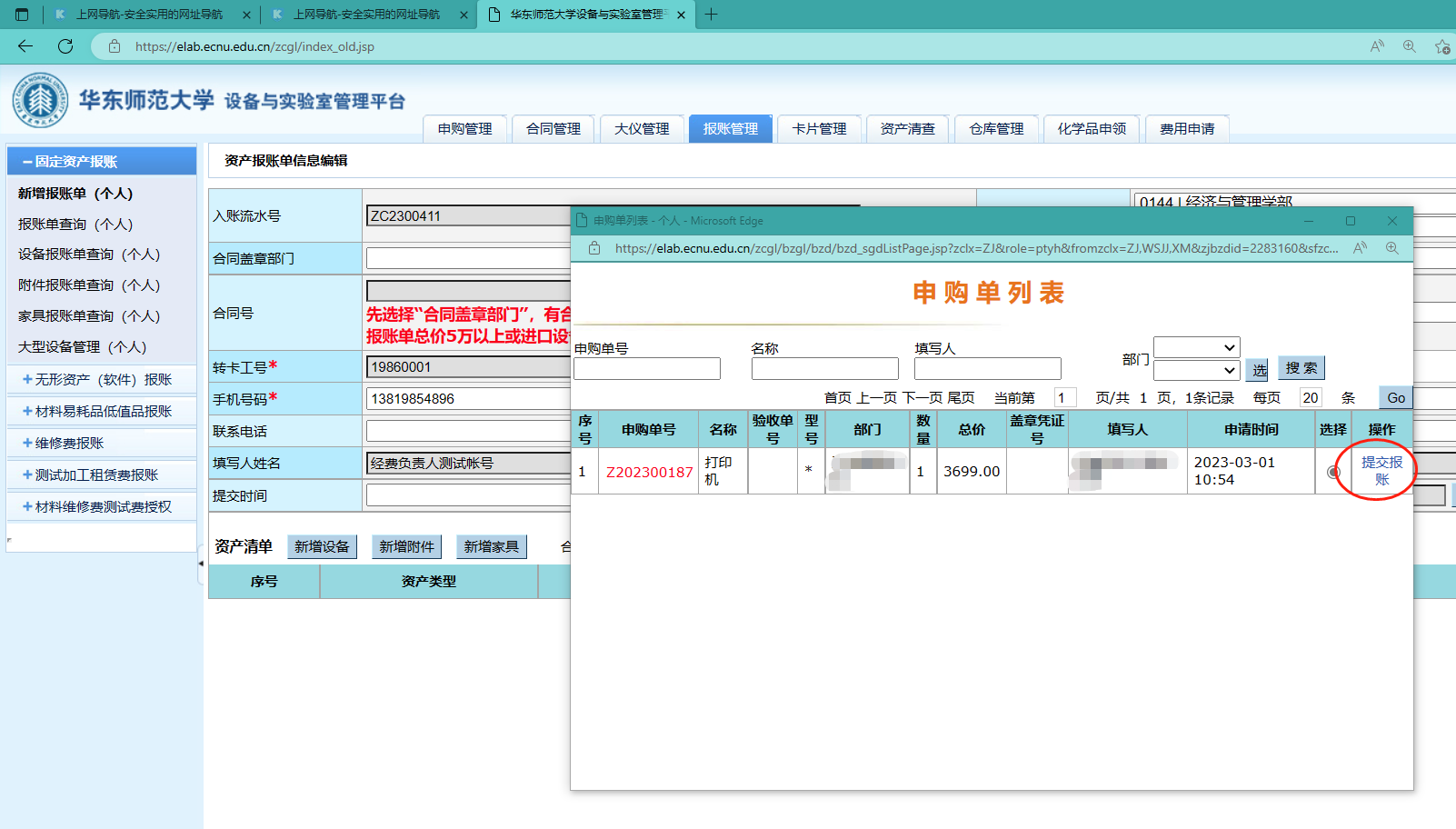Expand 维修费报账 section
This screenshot has height=829, width=1456.
(102, 444)
